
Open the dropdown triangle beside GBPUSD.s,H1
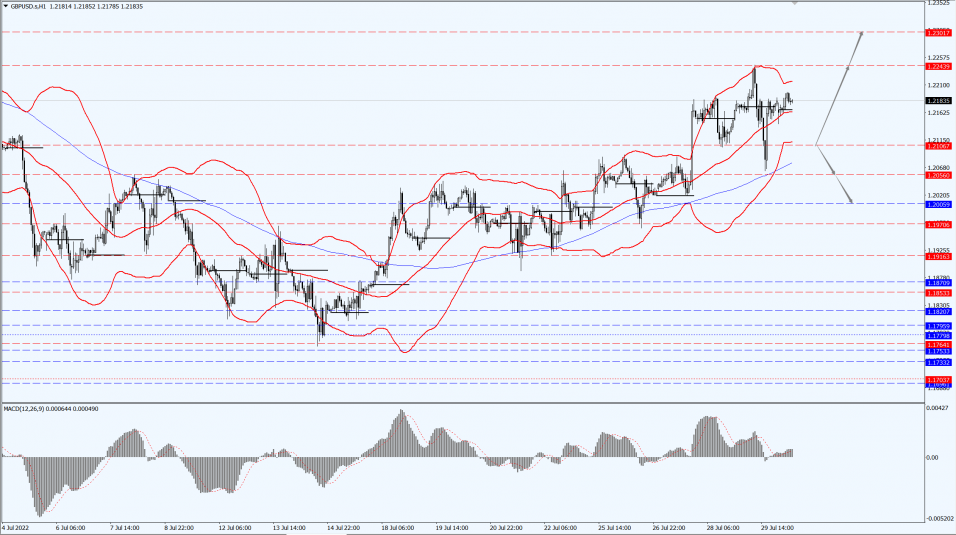5,6
